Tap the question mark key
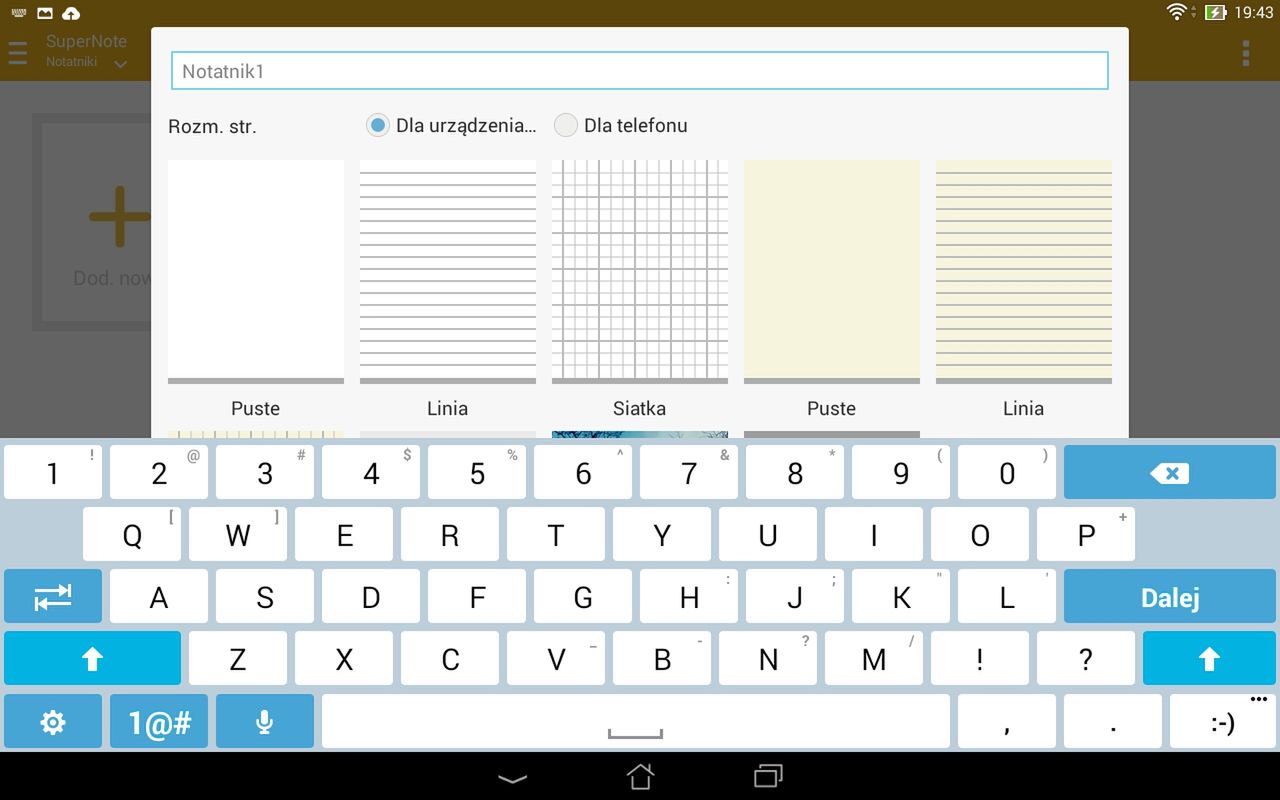 click(x=1086, y=659)
